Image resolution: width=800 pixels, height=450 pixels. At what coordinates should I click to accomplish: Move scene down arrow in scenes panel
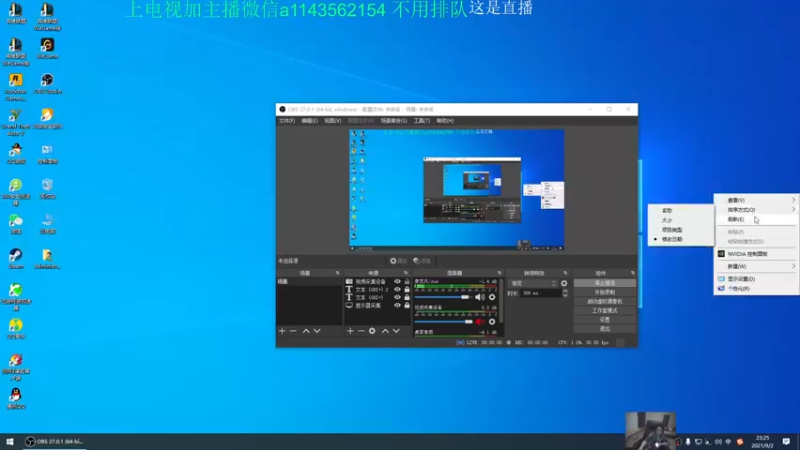point(317,331)
